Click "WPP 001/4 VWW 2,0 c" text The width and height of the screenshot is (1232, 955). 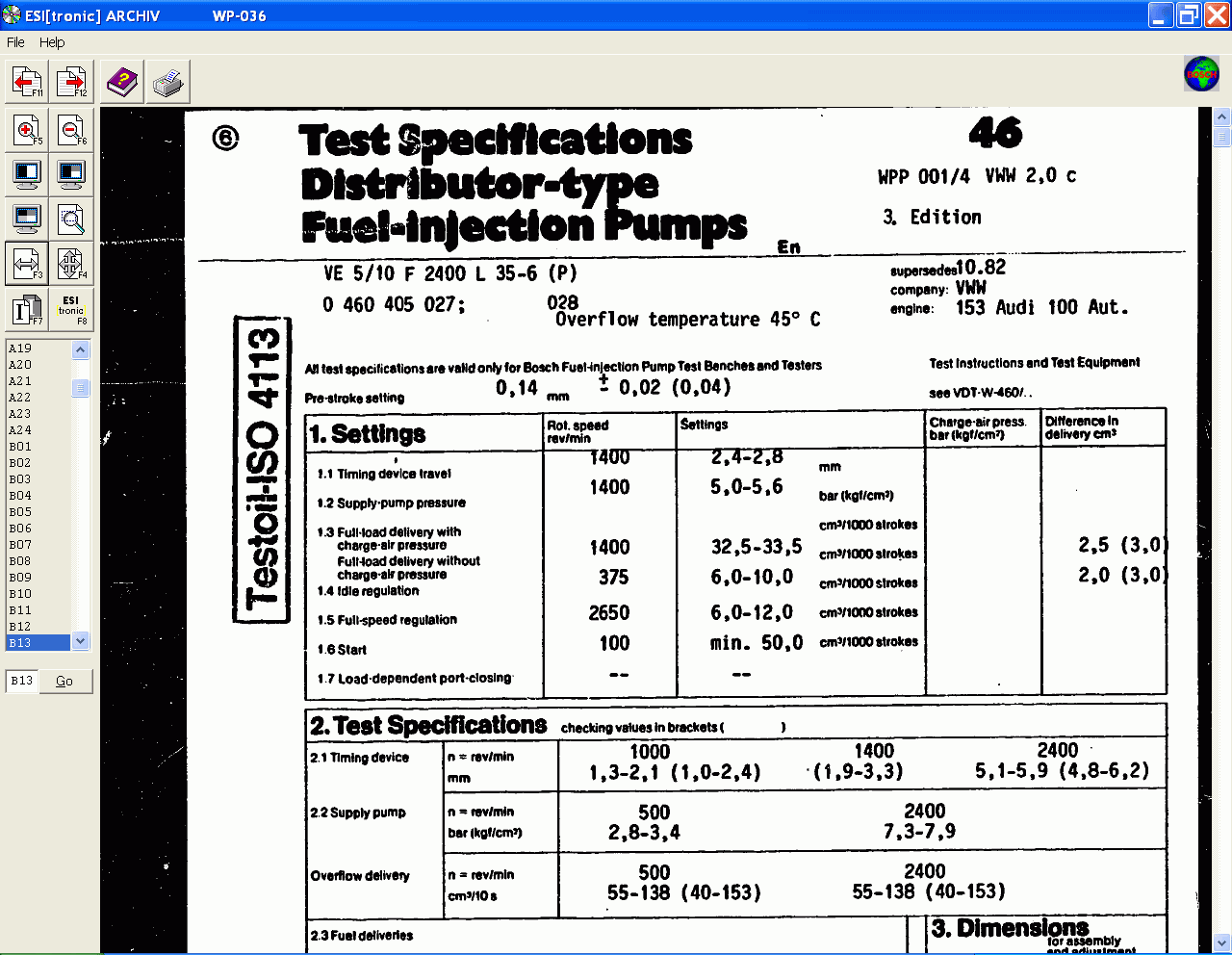point(977,176)
